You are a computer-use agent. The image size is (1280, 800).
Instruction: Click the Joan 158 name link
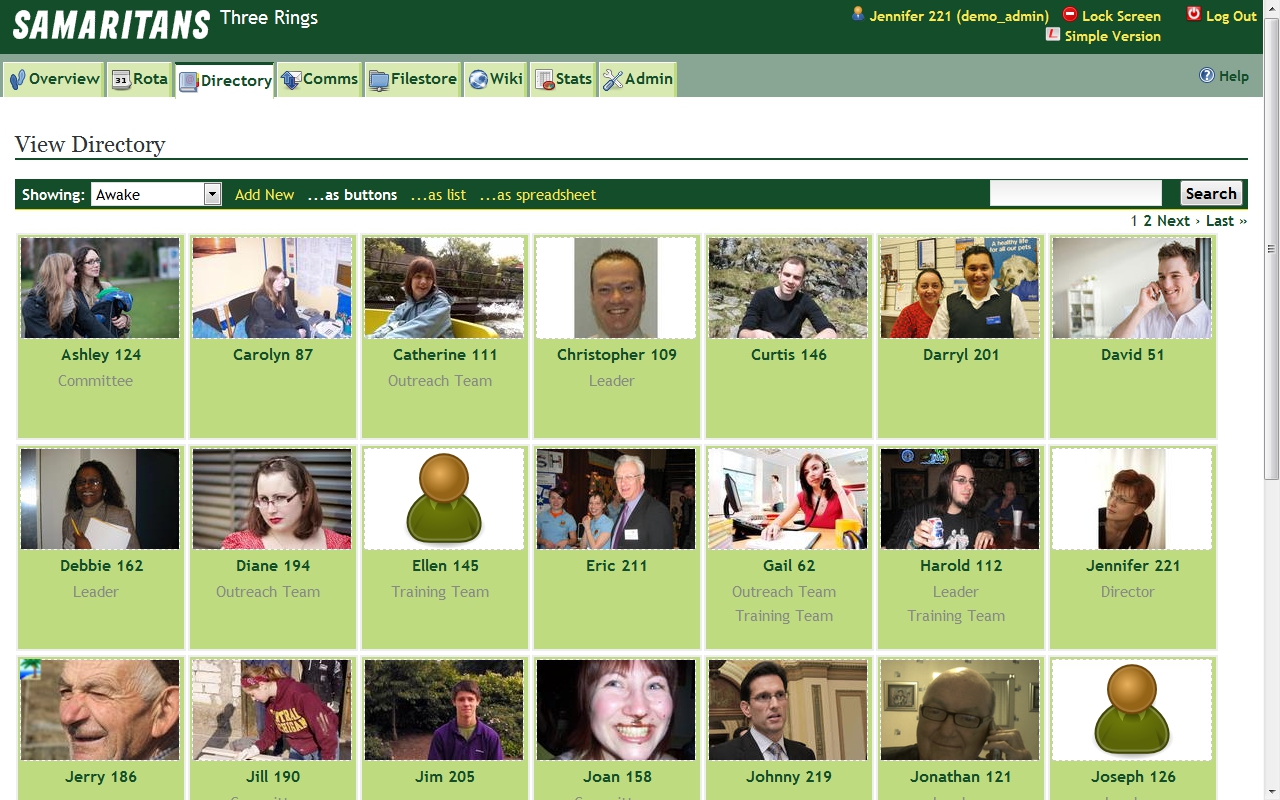618,777
